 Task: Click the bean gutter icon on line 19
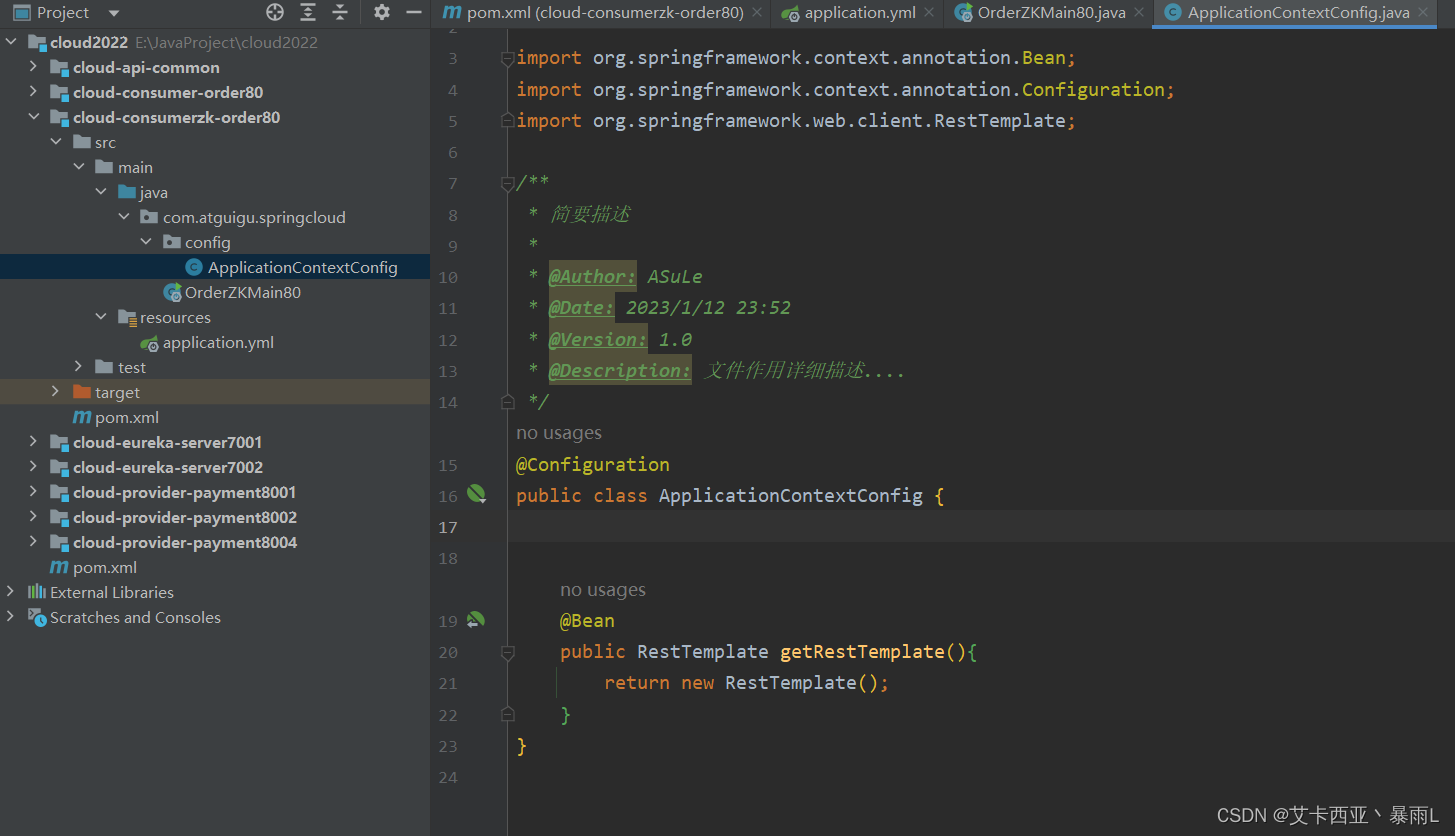click(x=476, y=620)
